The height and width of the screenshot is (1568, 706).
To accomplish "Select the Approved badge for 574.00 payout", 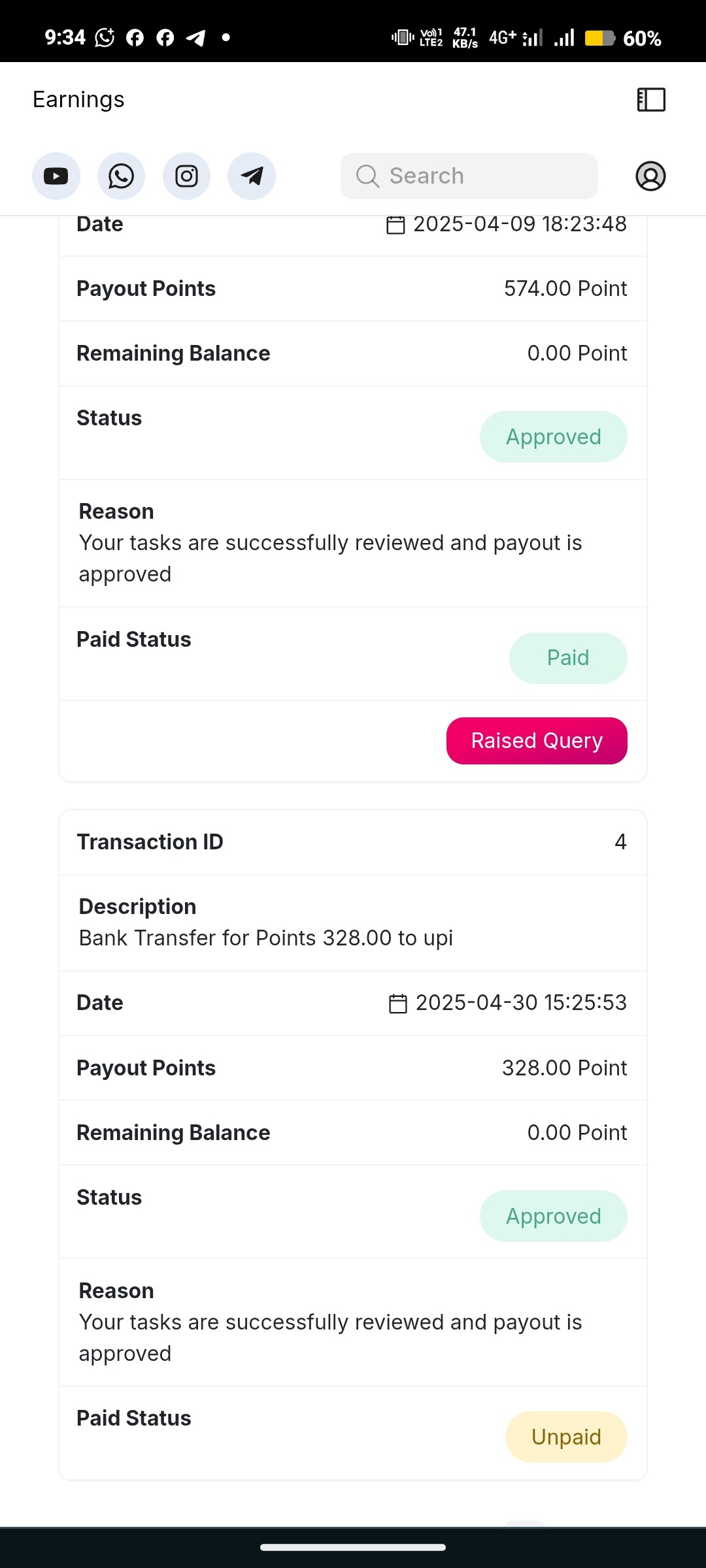I will point(554,437).
